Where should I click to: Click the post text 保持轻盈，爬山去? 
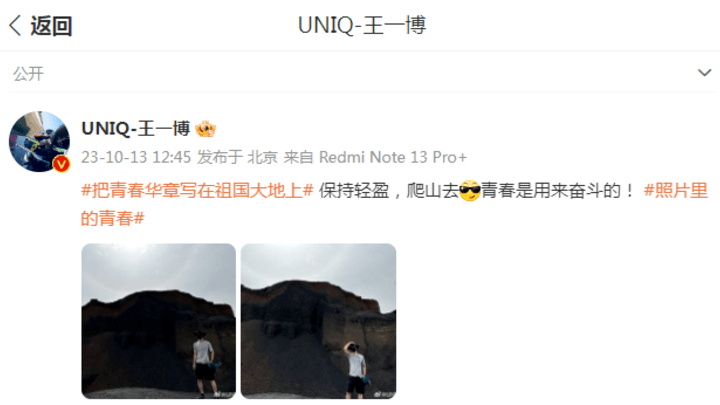389,190
